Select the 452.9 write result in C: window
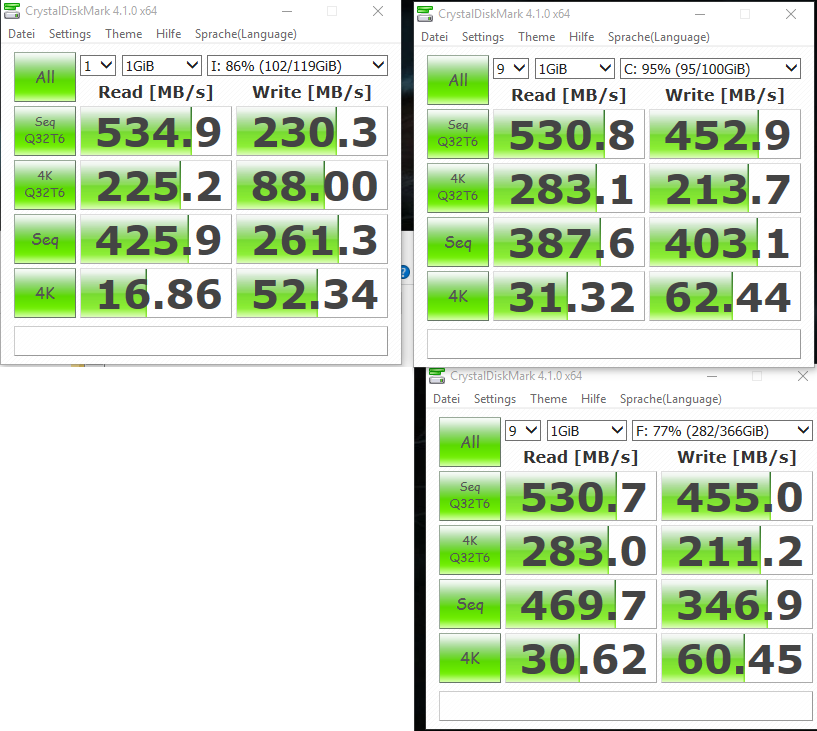This screenshot has width=817, height=731. coord(725,134)
